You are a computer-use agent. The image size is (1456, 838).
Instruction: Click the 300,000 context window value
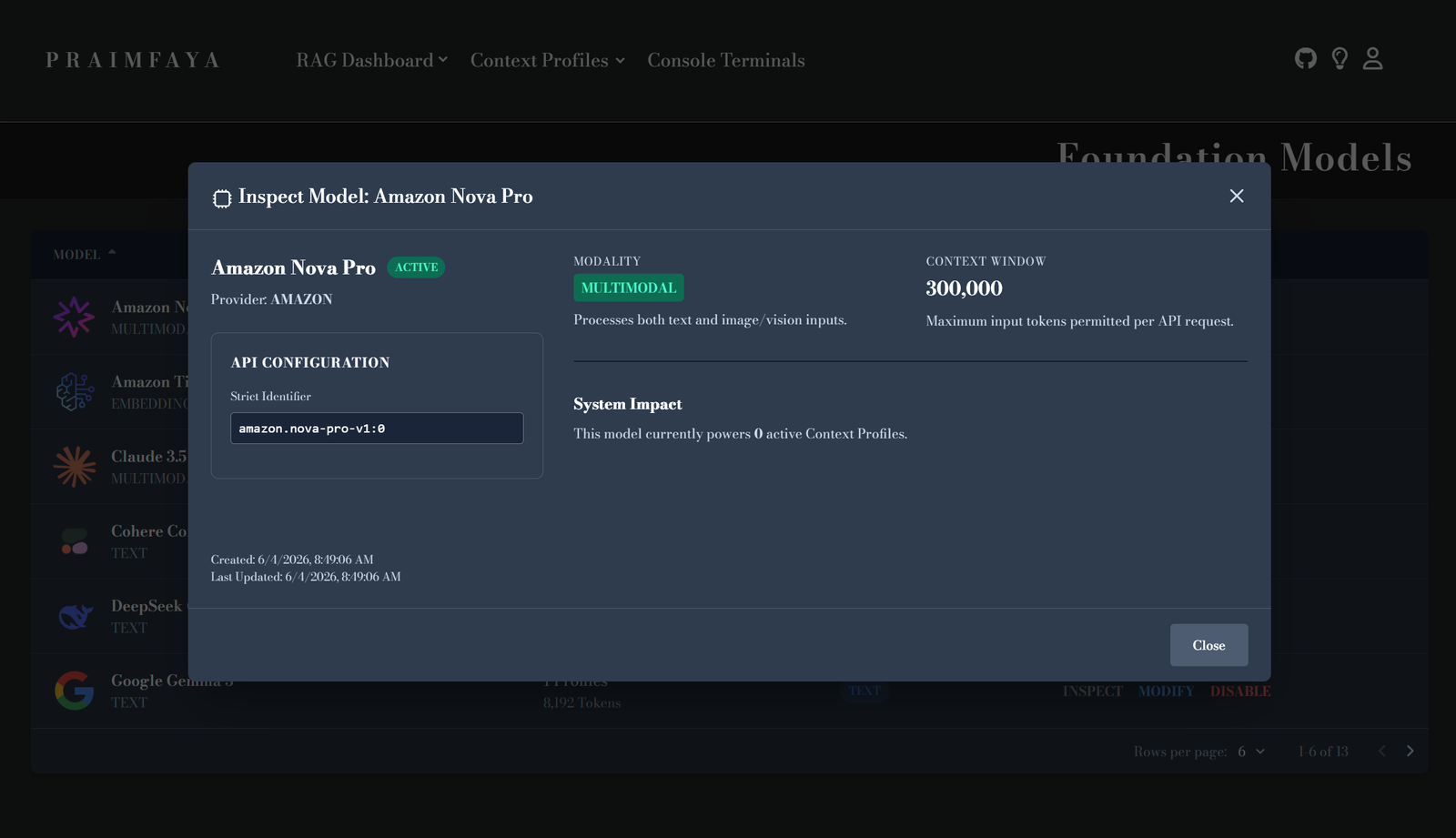point(964,288)
